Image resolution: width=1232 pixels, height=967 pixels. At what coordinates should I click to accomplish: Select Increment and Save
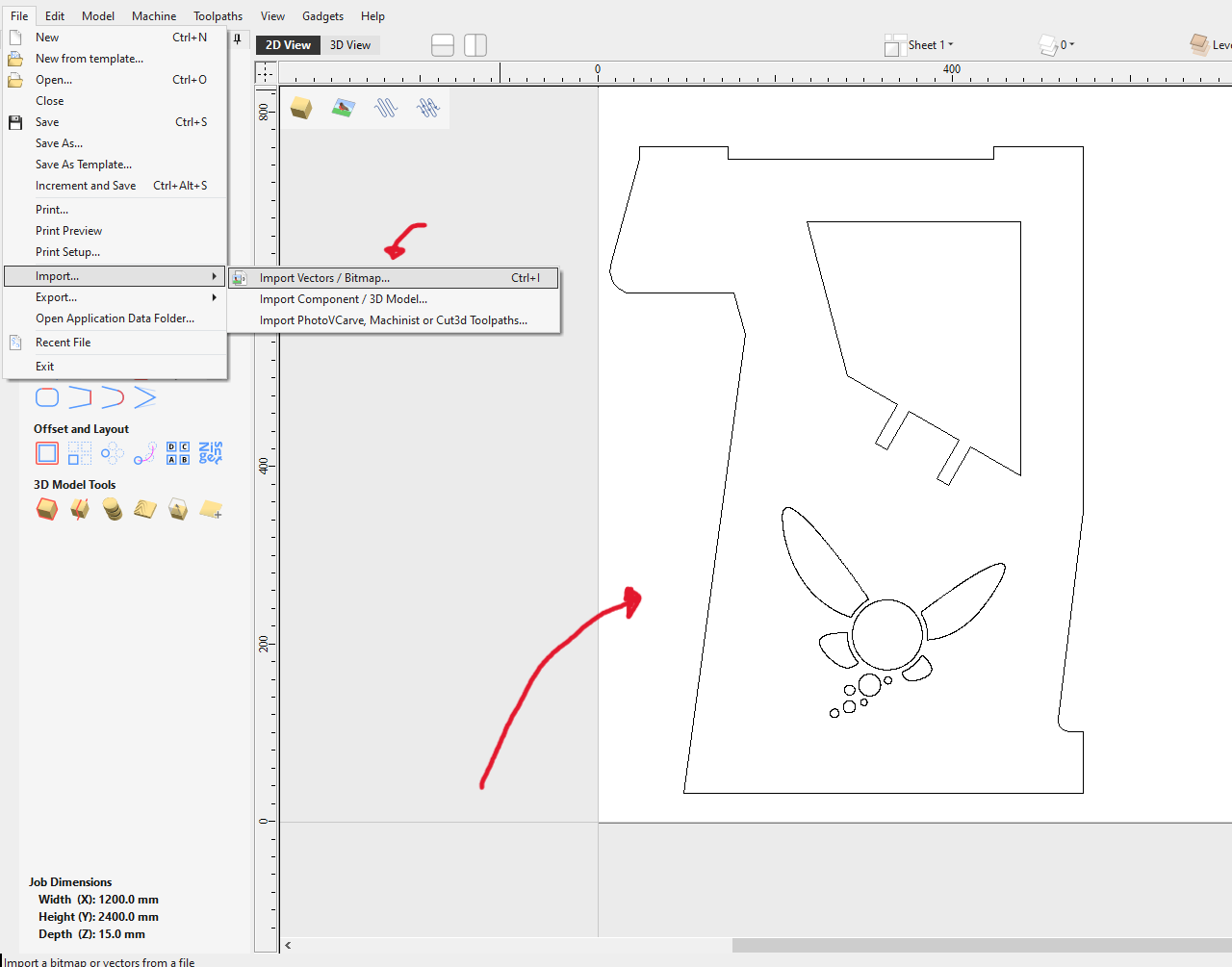point(115,186)
